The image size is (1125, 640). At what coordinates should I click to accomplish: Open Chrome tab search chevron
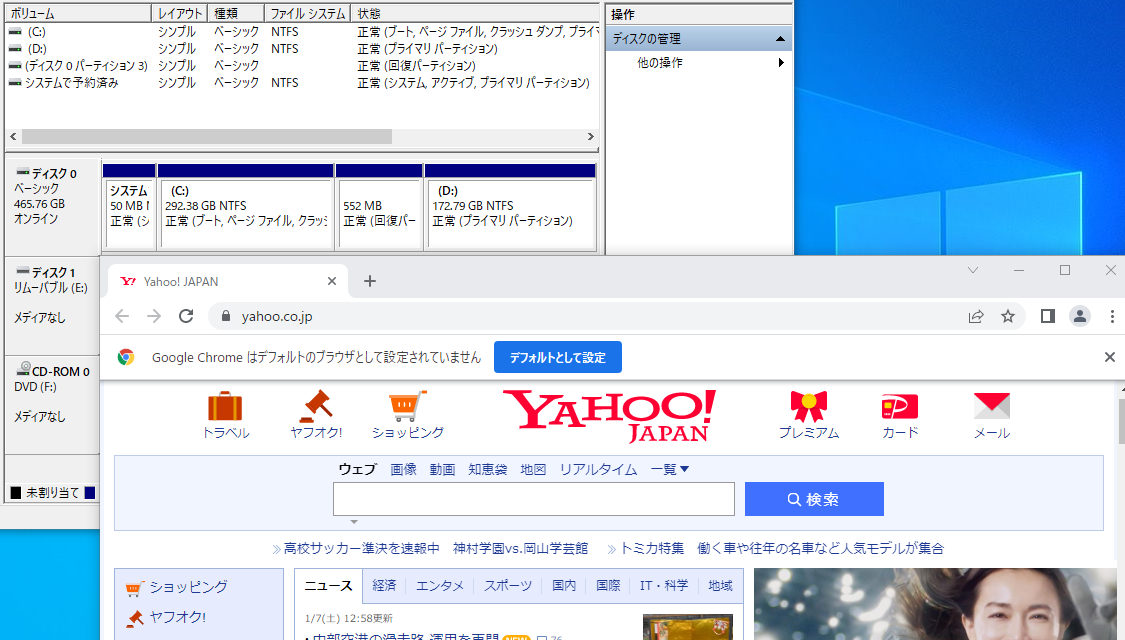coord(973,270)
